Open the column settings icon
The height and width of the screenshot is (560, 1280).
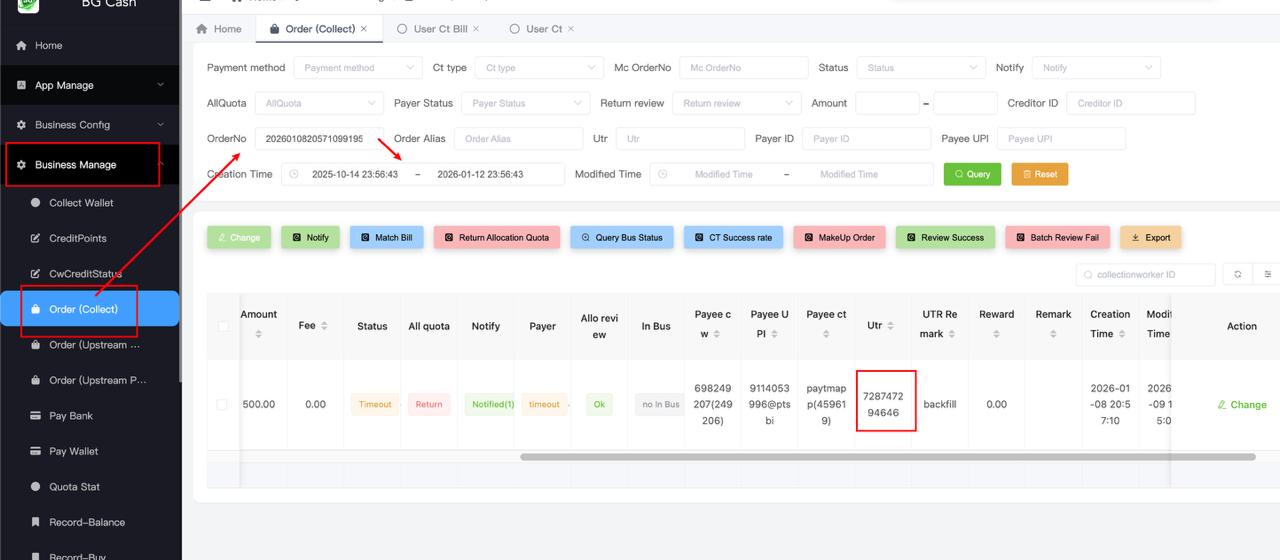pos(1268,274)
